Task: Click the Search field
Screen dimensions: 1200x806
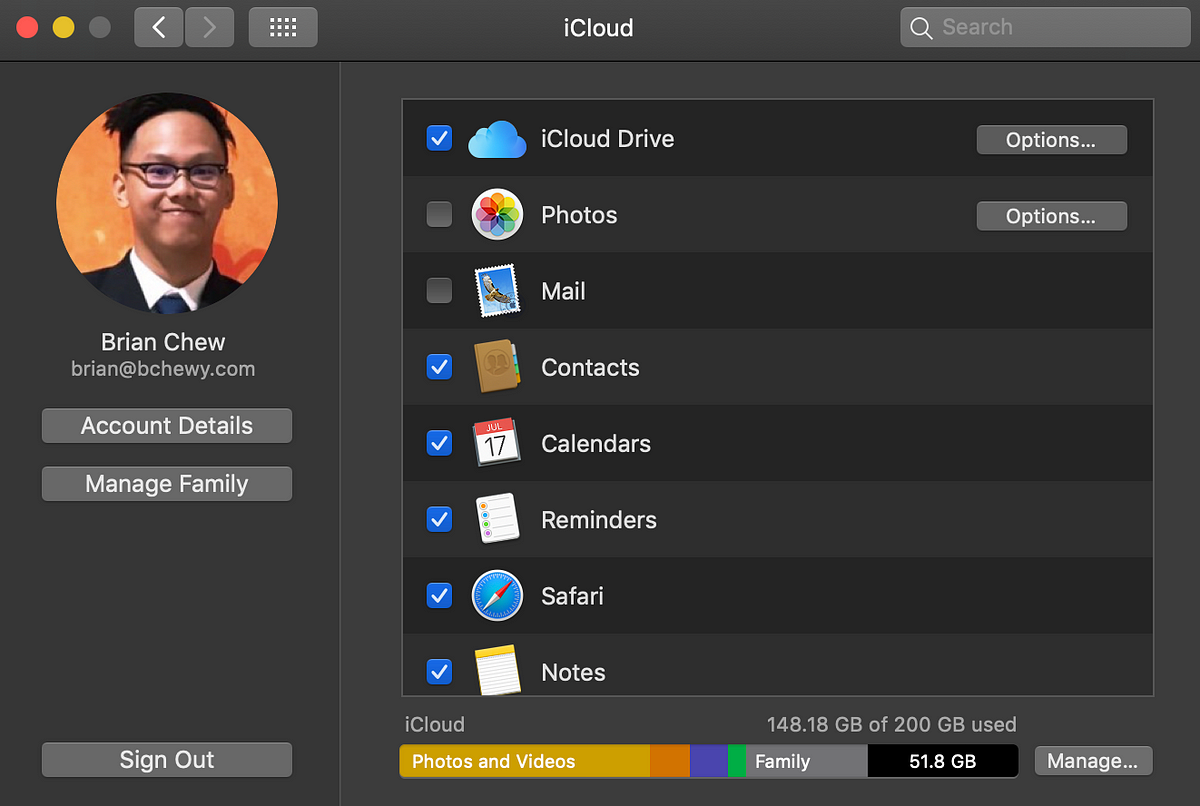Action: (1045, 27)
